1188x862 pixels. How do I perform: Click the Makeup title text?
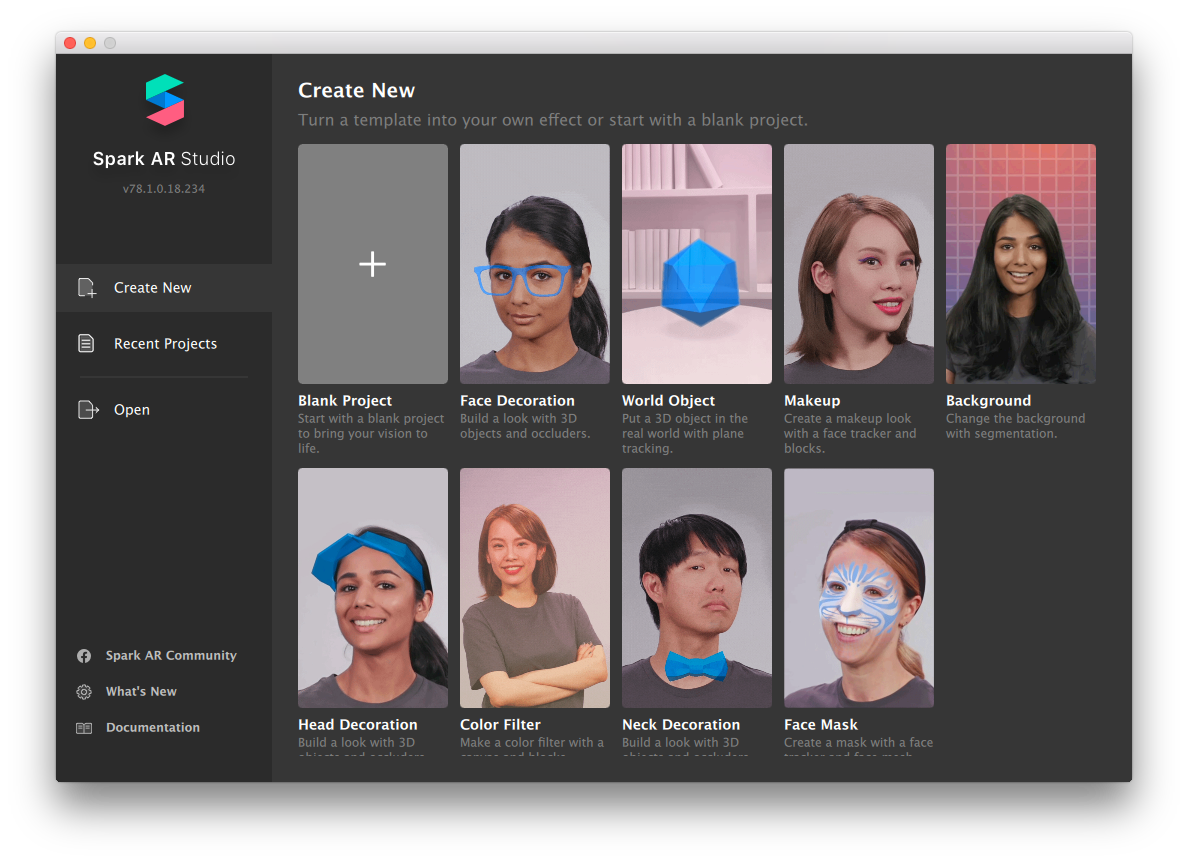(812, 401)
